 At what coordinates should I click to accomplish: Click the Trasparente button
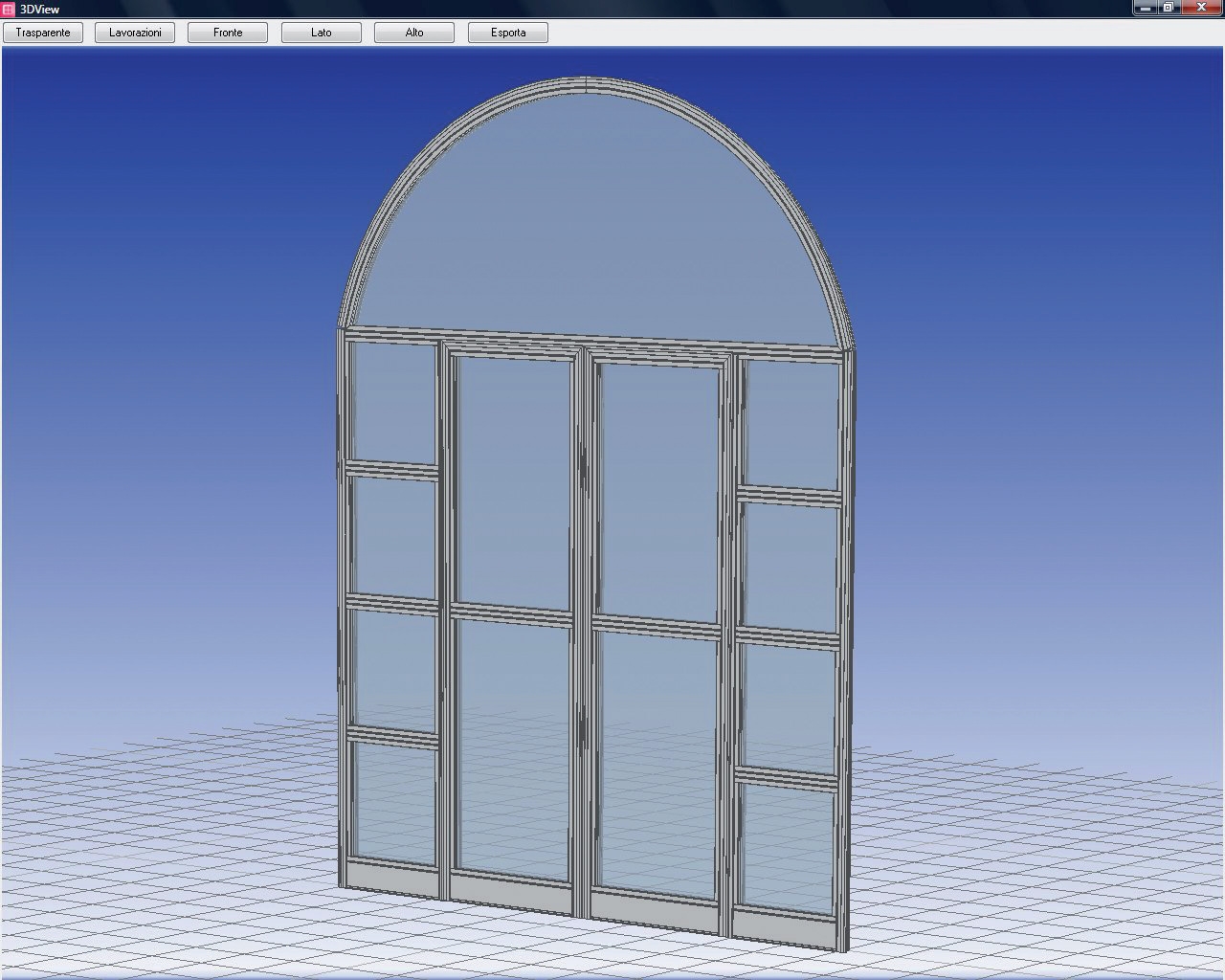click(x=43, y=33)
